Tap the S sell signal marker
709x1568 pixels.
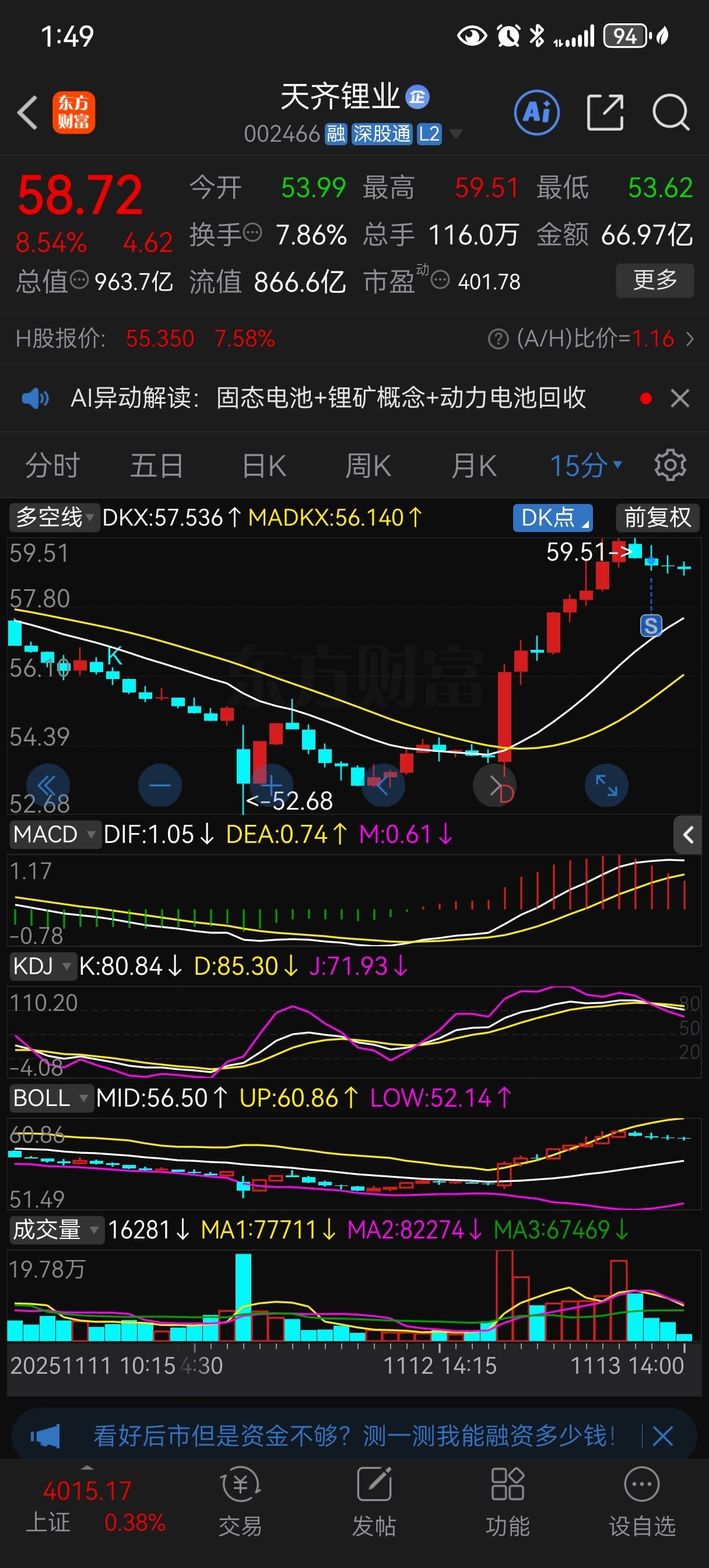click(x=651, y=626)
